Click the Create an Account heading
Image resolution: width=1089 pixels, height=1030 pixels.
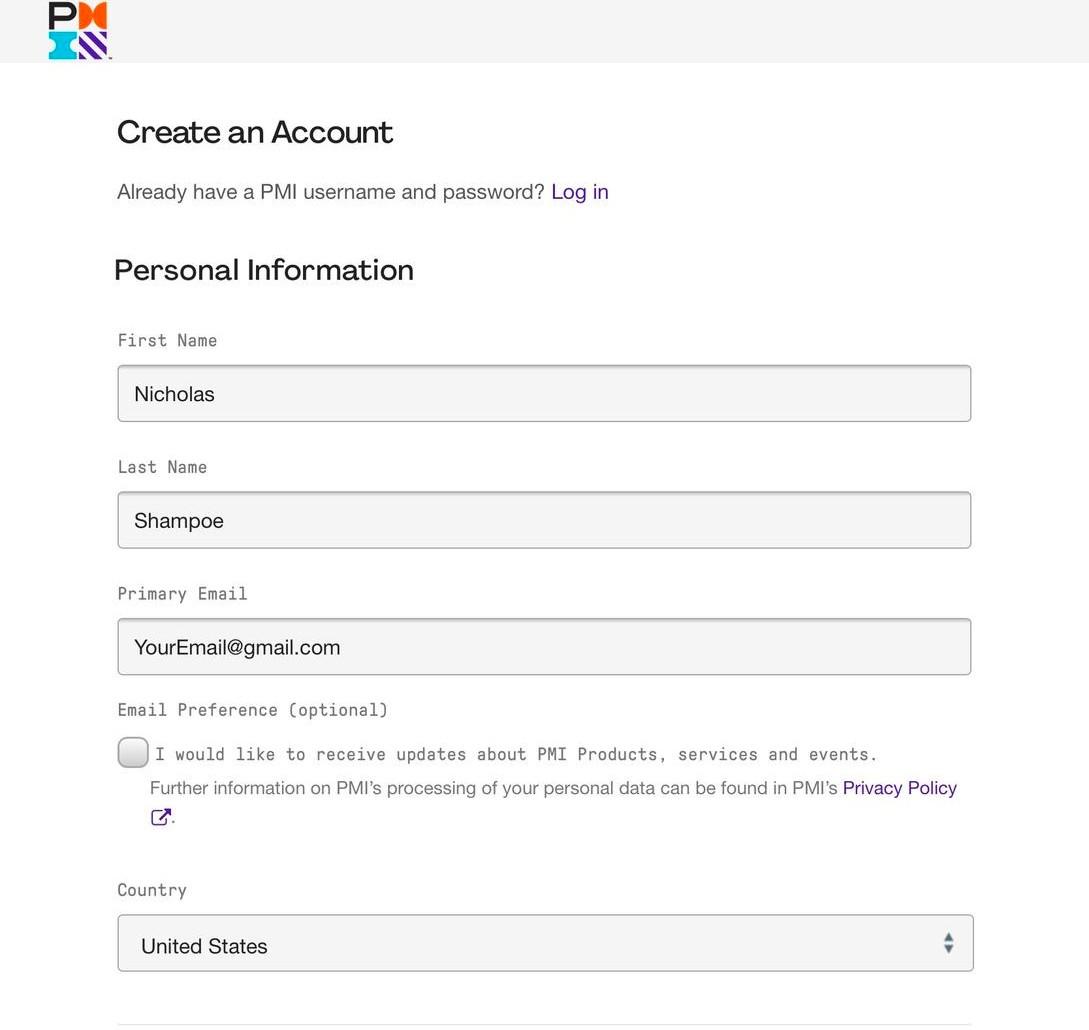[255, 132]
